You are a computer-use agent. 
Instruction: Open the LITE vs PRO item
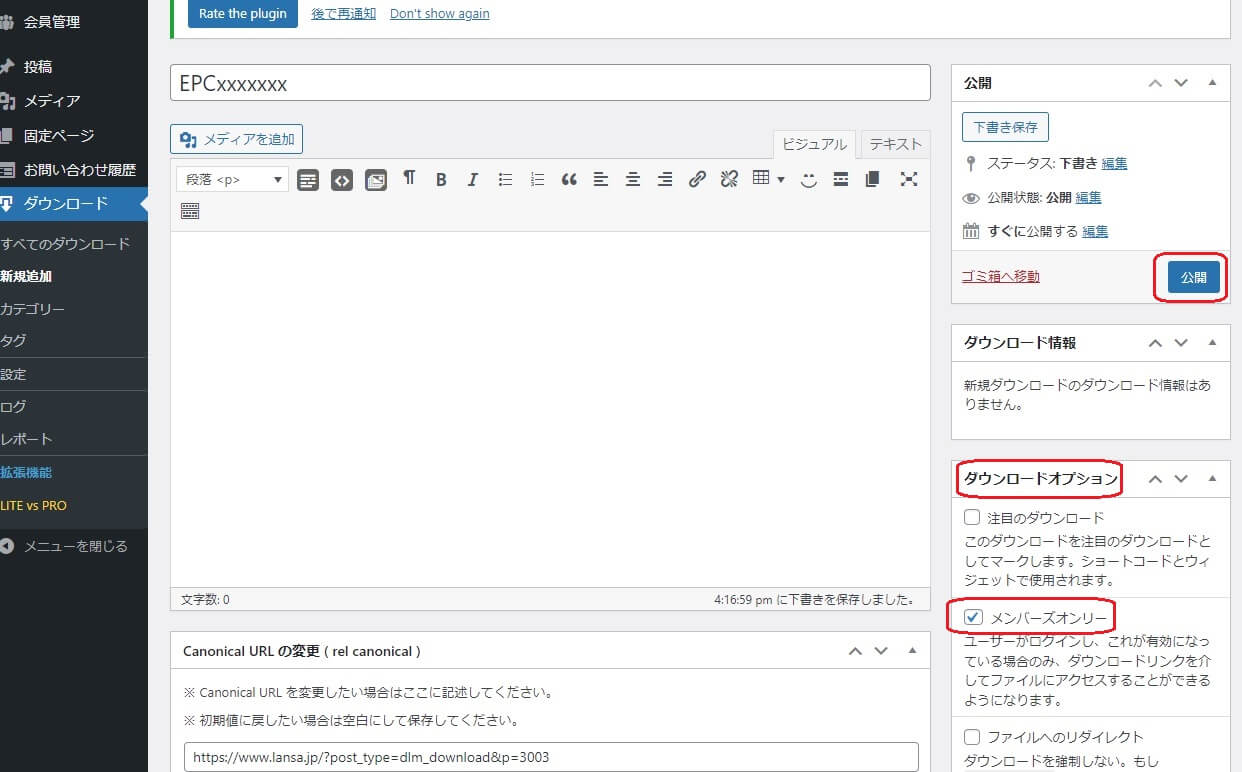(34, 505)
